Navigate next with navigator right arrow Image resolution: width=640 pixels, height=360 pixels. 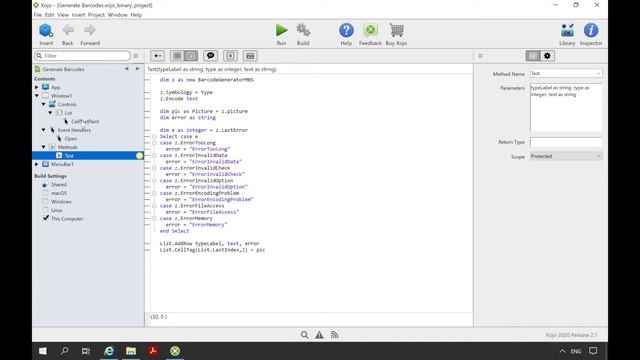coord(138,69)
